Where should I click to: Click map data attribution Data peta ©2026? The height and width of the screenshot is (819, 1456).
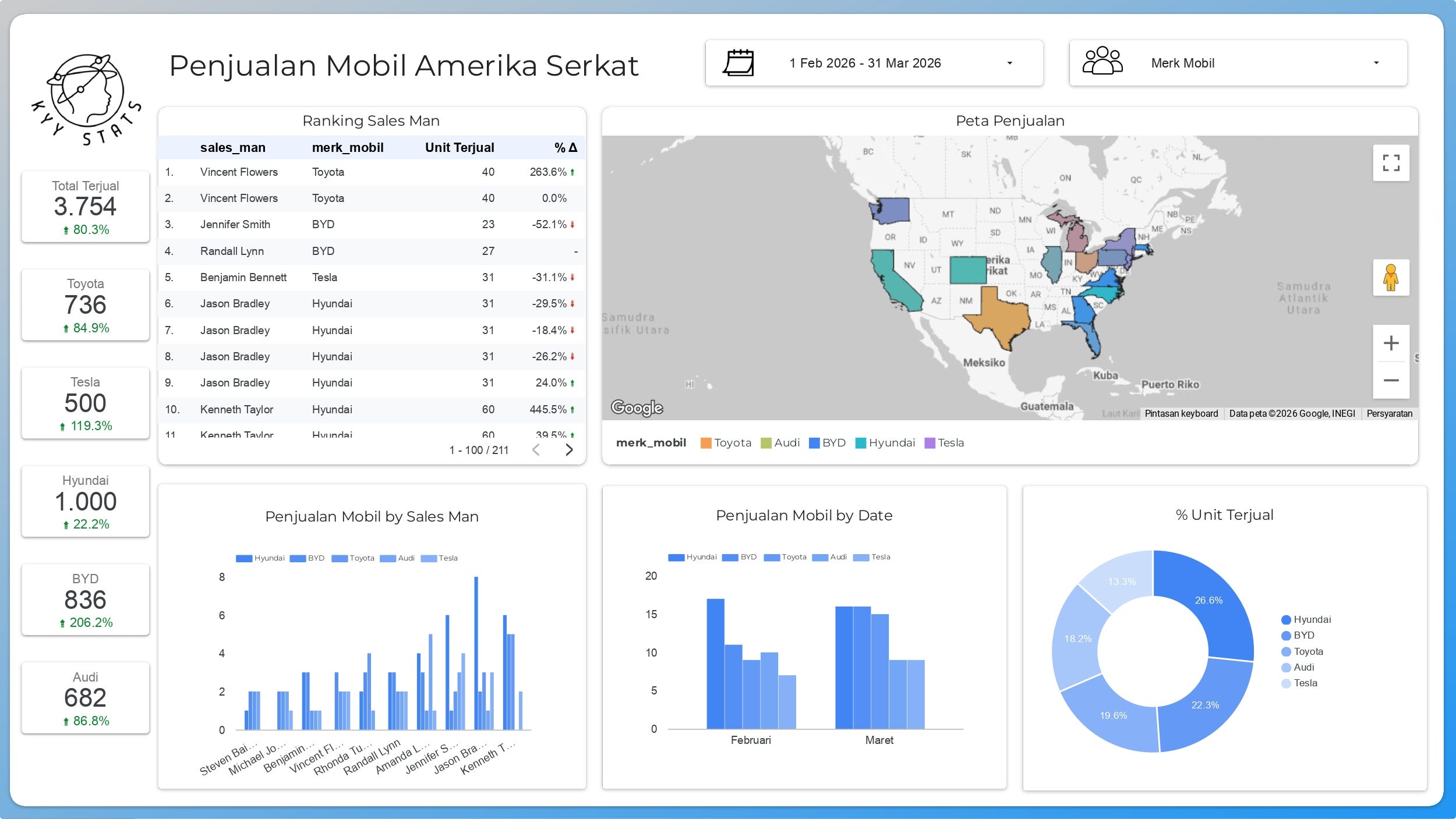point(1292,413)
